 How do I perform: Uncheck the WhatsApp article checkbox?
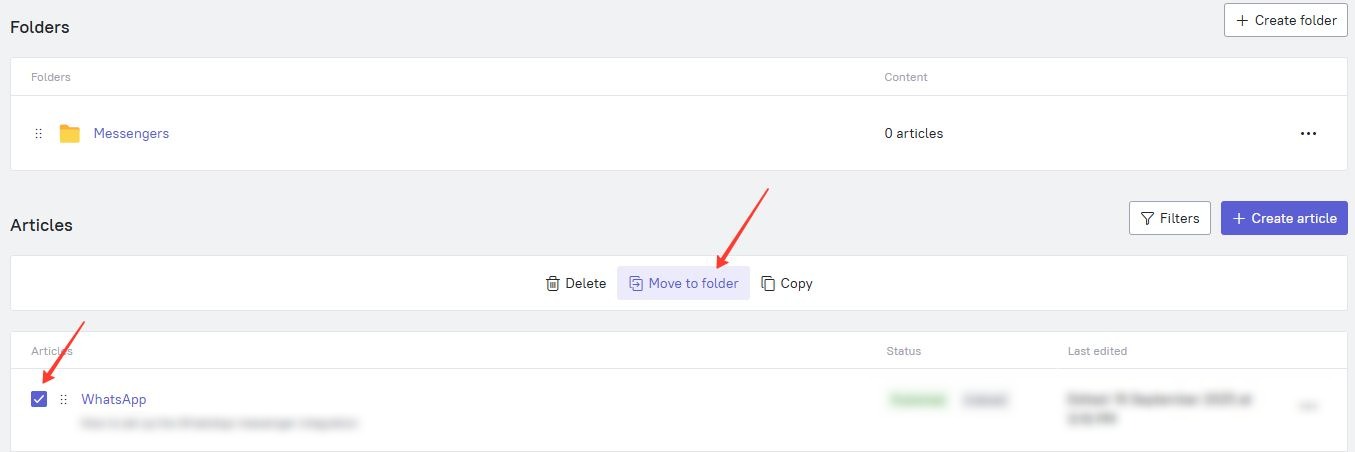pos(39,400)
